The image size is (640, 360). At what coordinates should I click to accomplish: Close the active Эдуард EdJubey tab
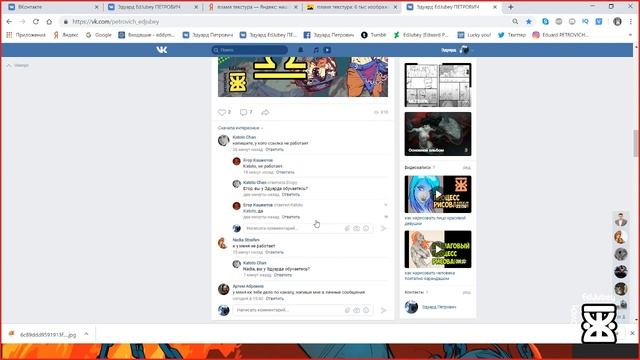click(495, 7)
